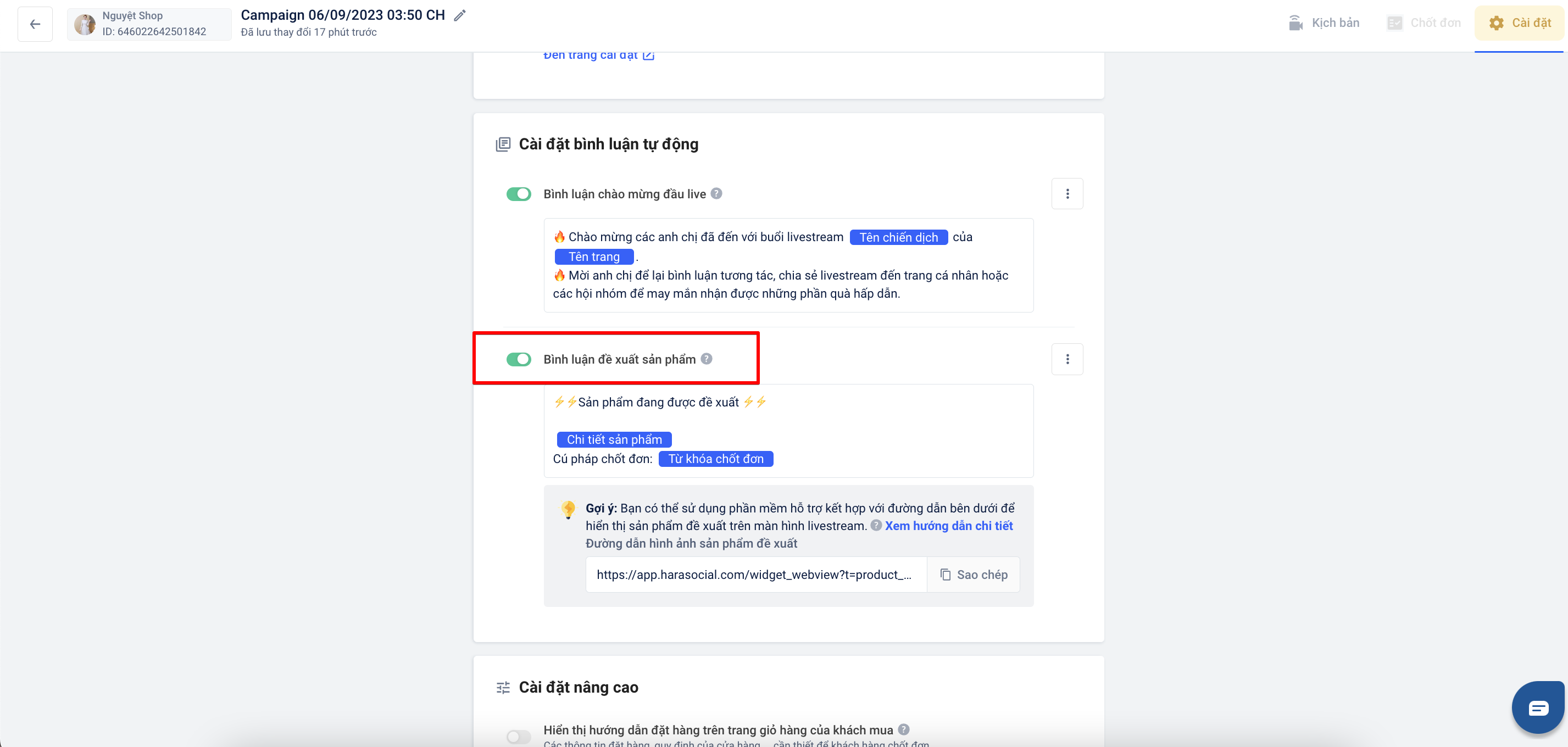1568x747 pixels.
Task: Open Xem hướng dẫn chi tiết link
Action: [948, 526]
